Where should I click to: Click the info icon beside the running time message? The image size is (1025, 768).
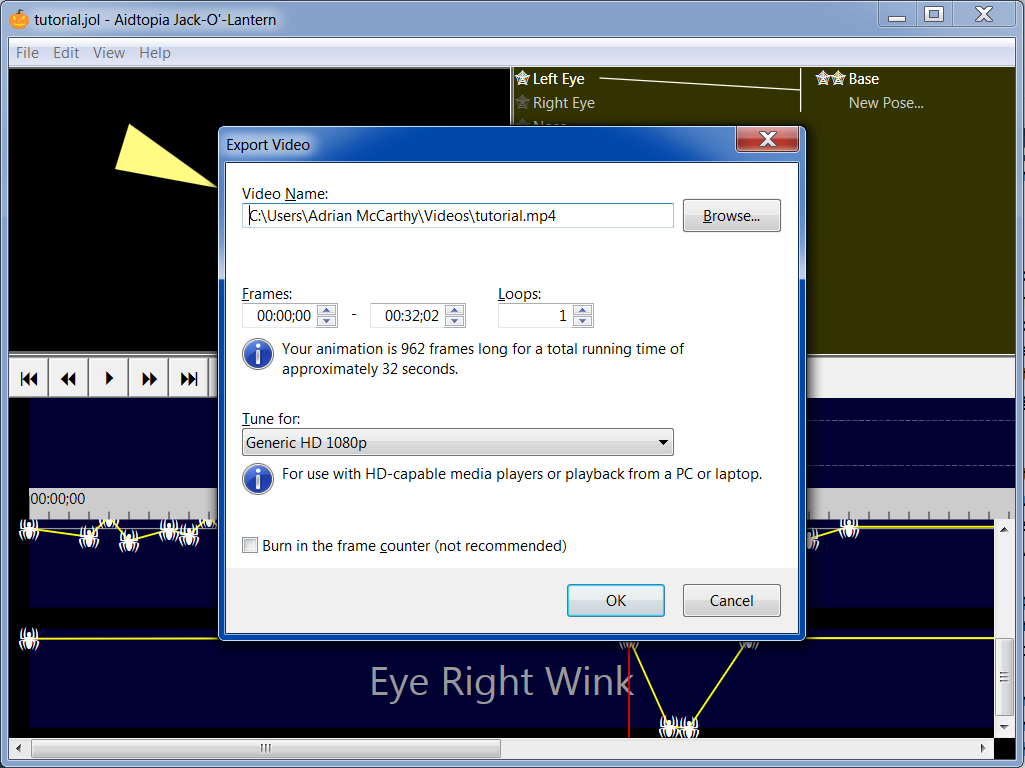[258, 355]
